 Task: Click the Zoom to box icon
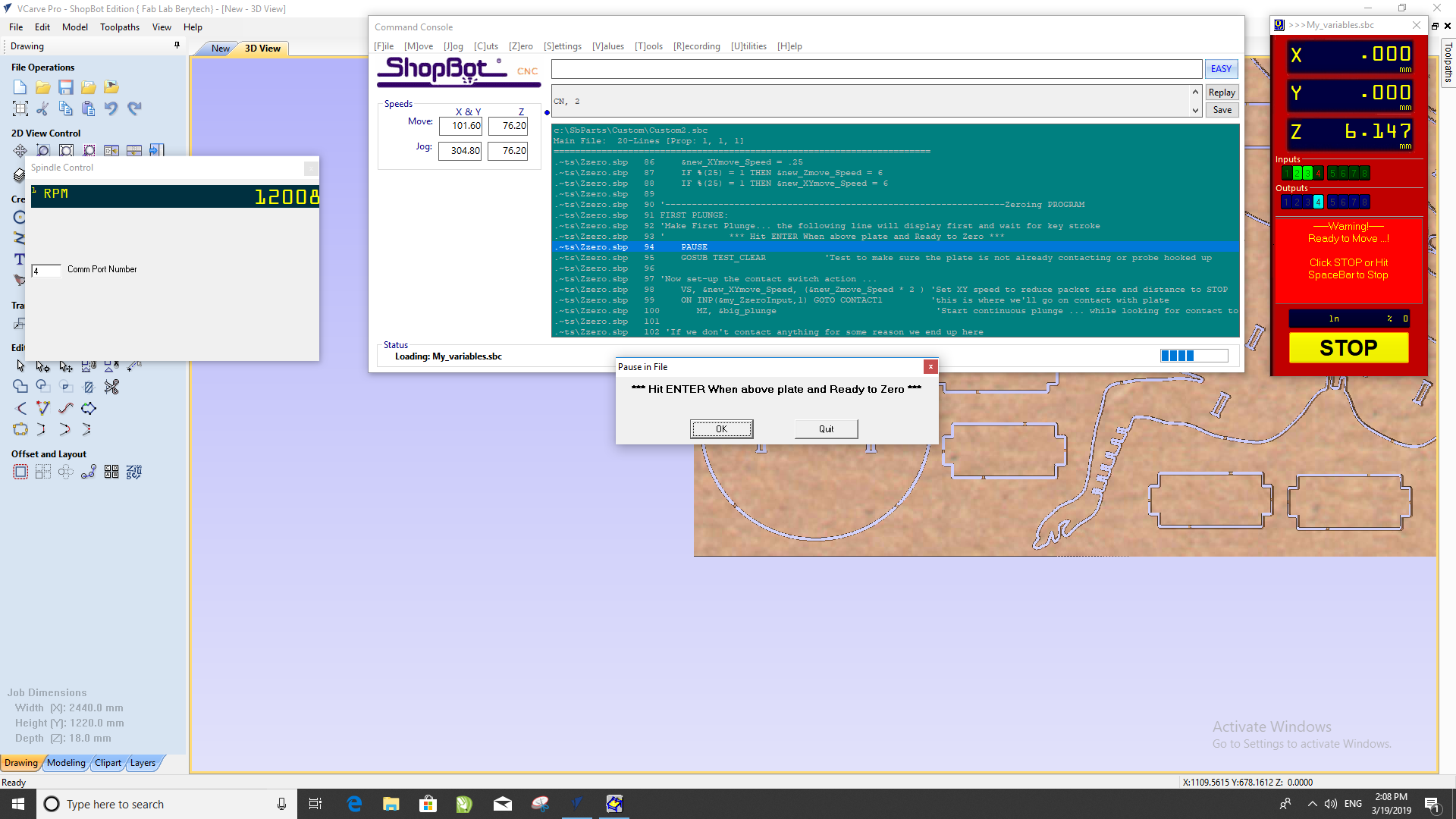point(43,151)
